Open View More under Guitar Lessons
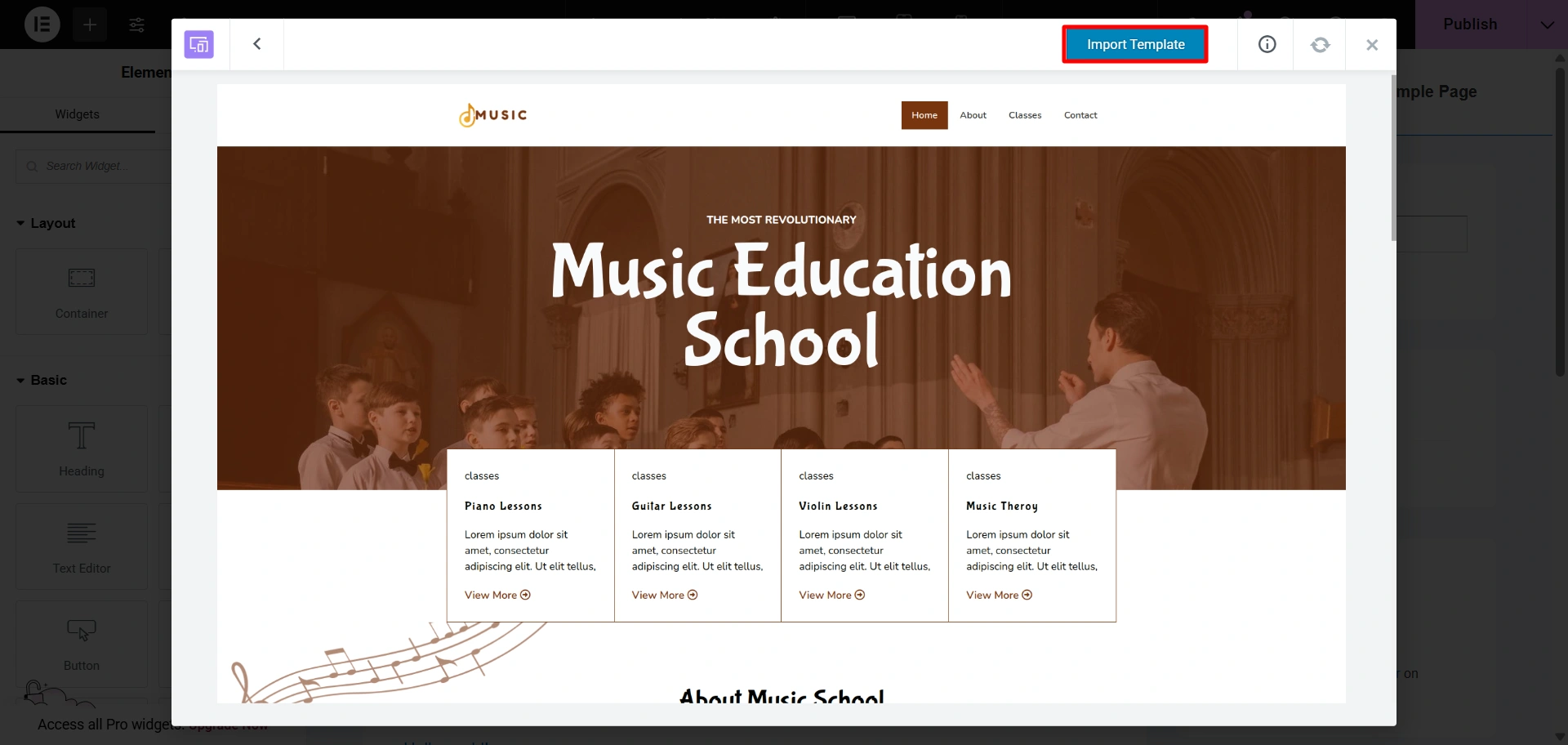This screenshot has width=1568, height=745. [x=665, y=595]
